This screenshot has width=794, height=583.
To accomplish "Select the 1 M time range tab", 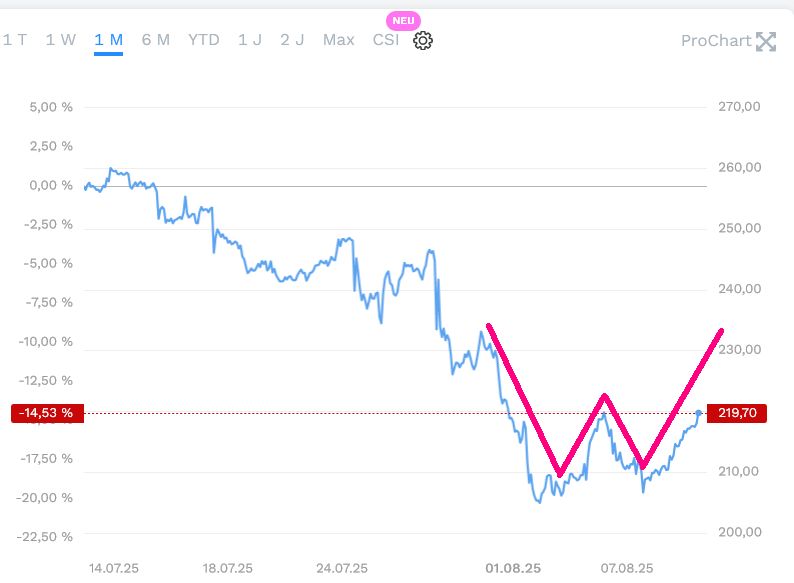I will (108, 40).
